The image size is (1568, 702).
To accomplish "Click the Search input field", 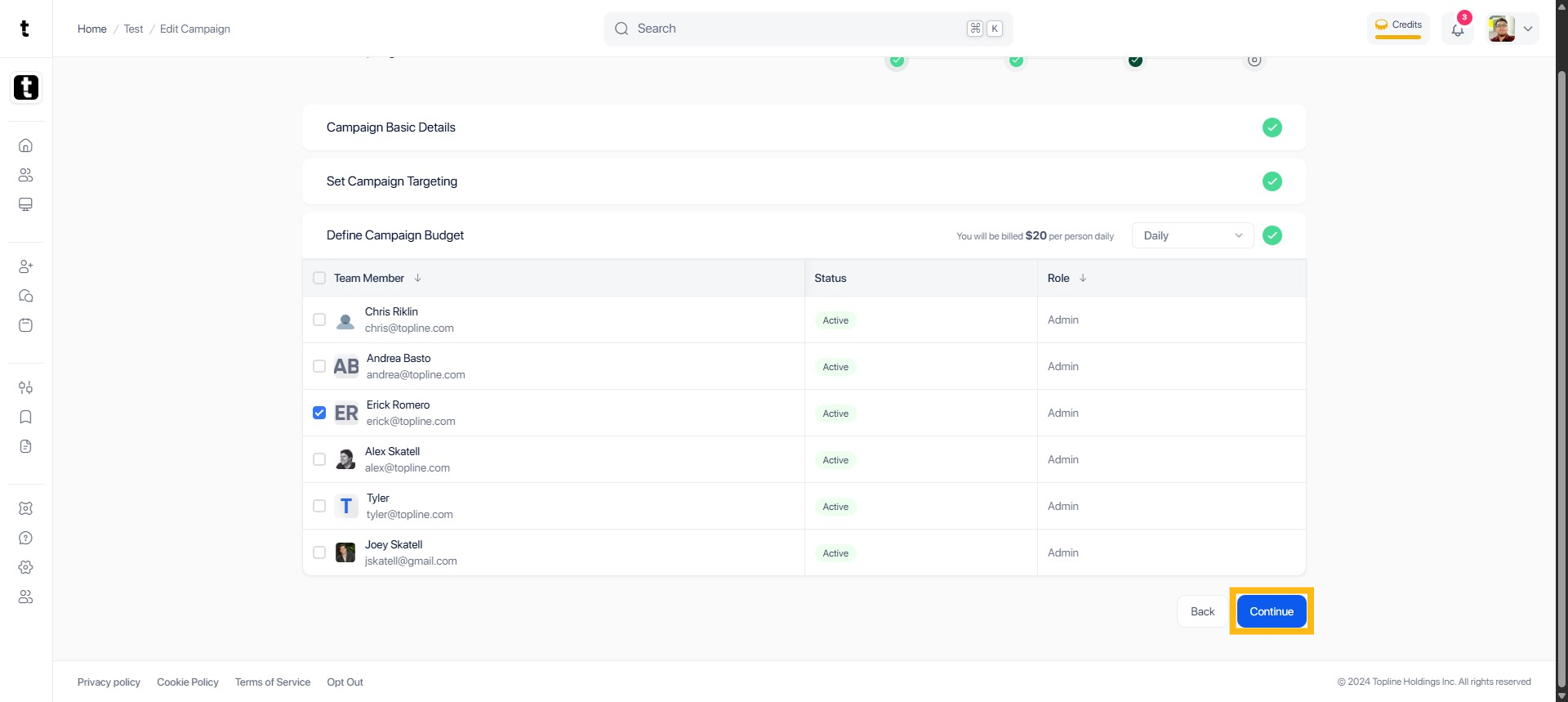I will (x=808, y=29).
